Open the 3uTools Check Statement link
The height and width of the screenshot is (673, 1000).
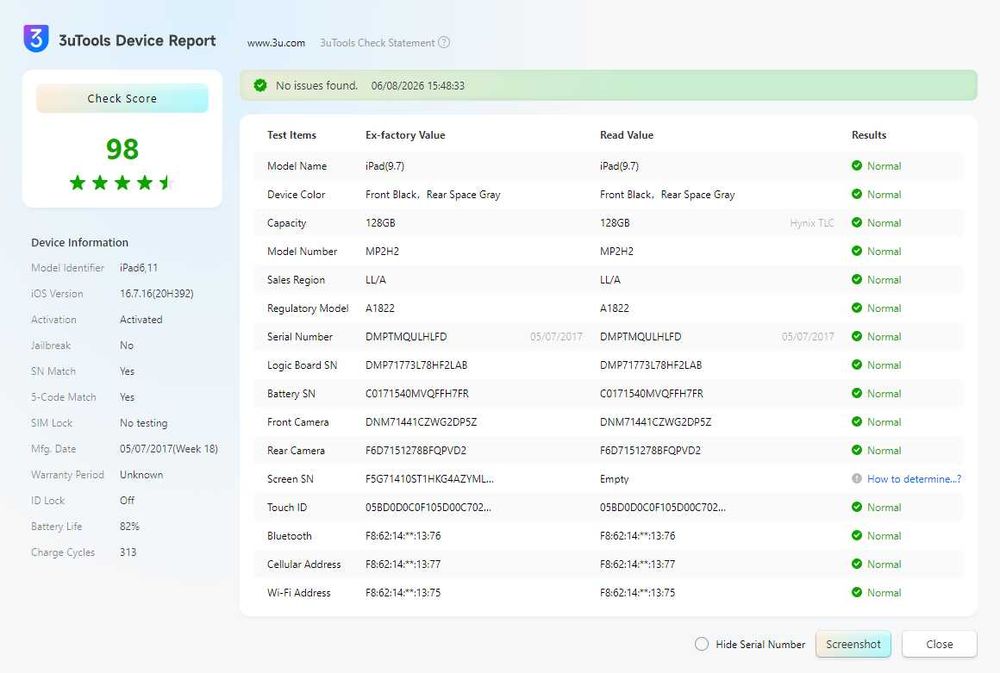377,43
